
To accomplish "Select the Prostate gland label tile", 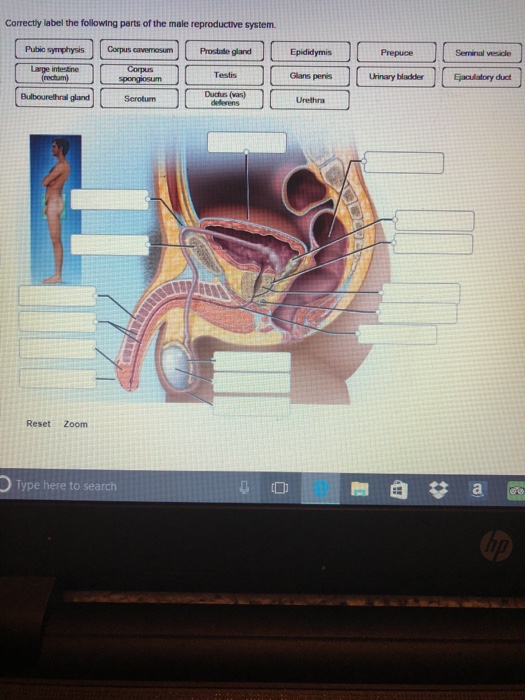I will [225, 51].
